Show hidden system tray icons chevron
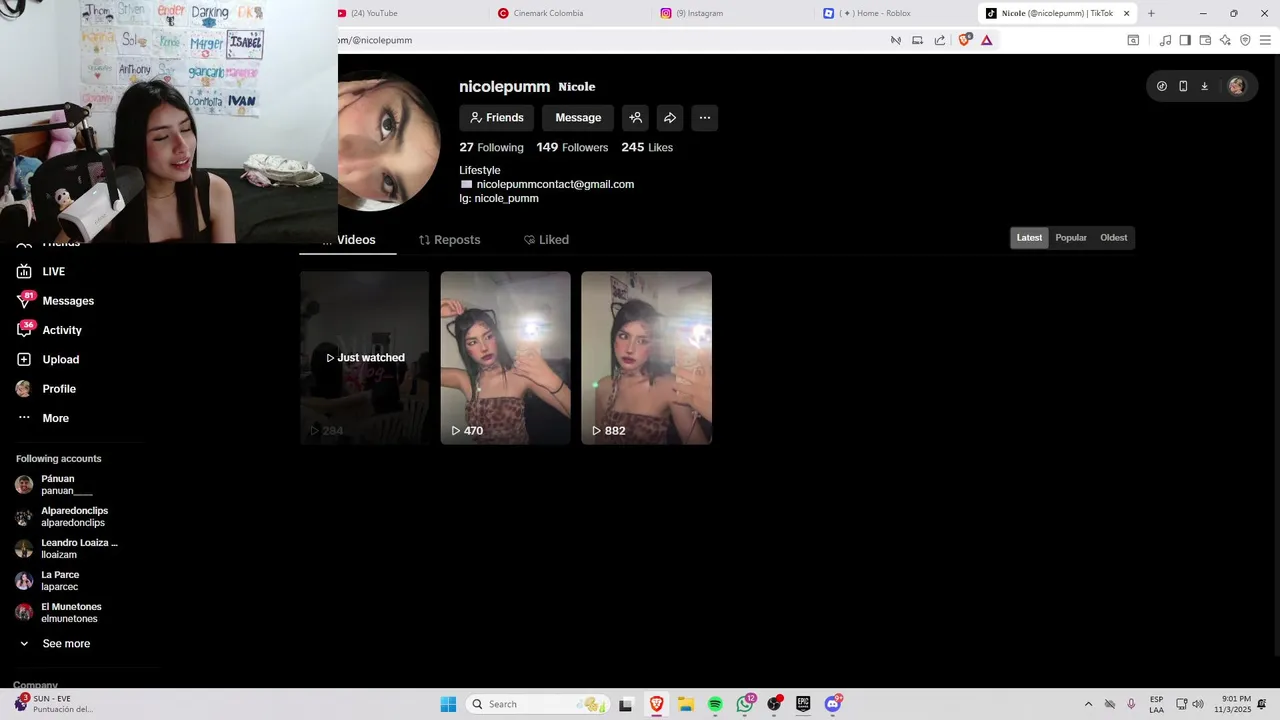 tap(1088, 704)
